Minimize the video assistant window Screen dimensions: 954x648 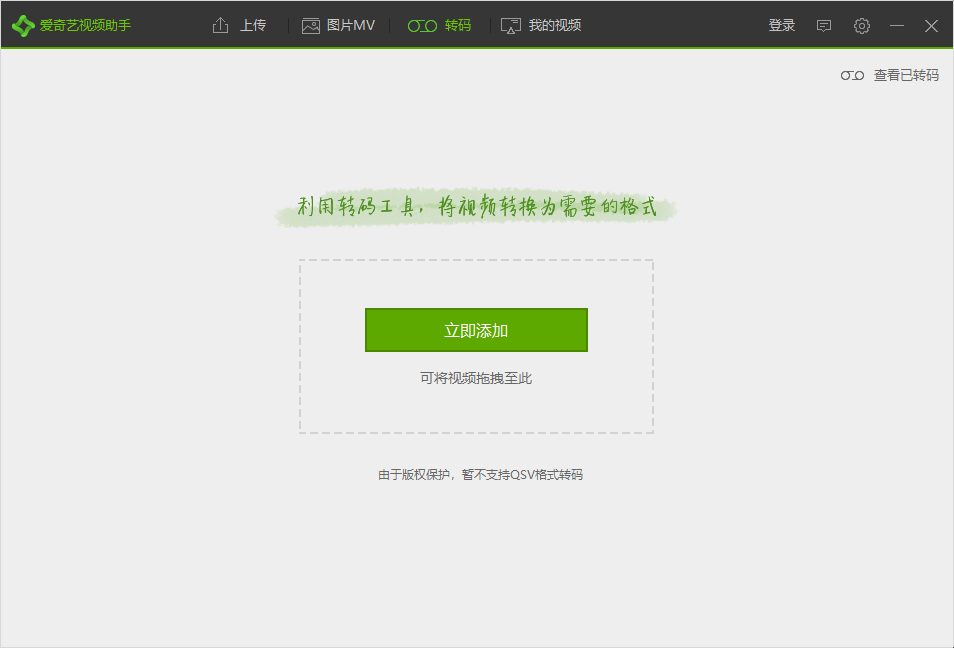pyautogui.click(x=897, y=26)
